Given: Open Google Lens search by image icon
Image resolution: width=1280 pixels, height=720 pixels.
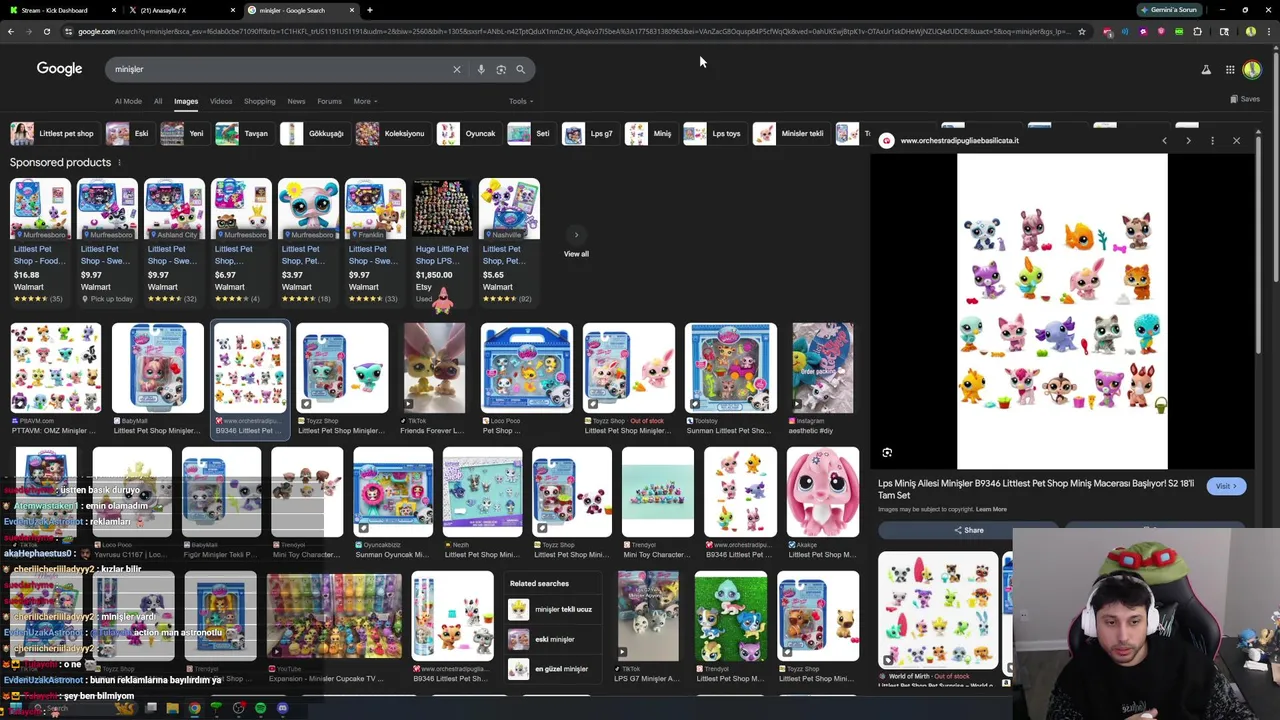Looking at the screenshot, I should (501, 69).
